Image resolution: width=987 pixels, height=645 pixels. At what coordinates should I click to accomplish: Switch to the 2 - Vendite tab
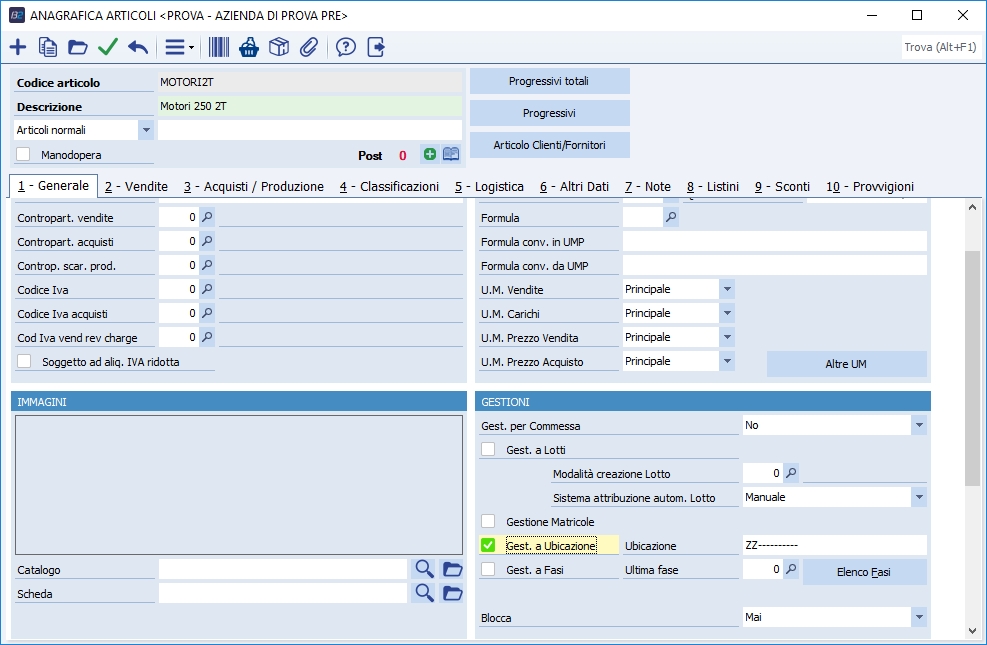click(136, 186)
